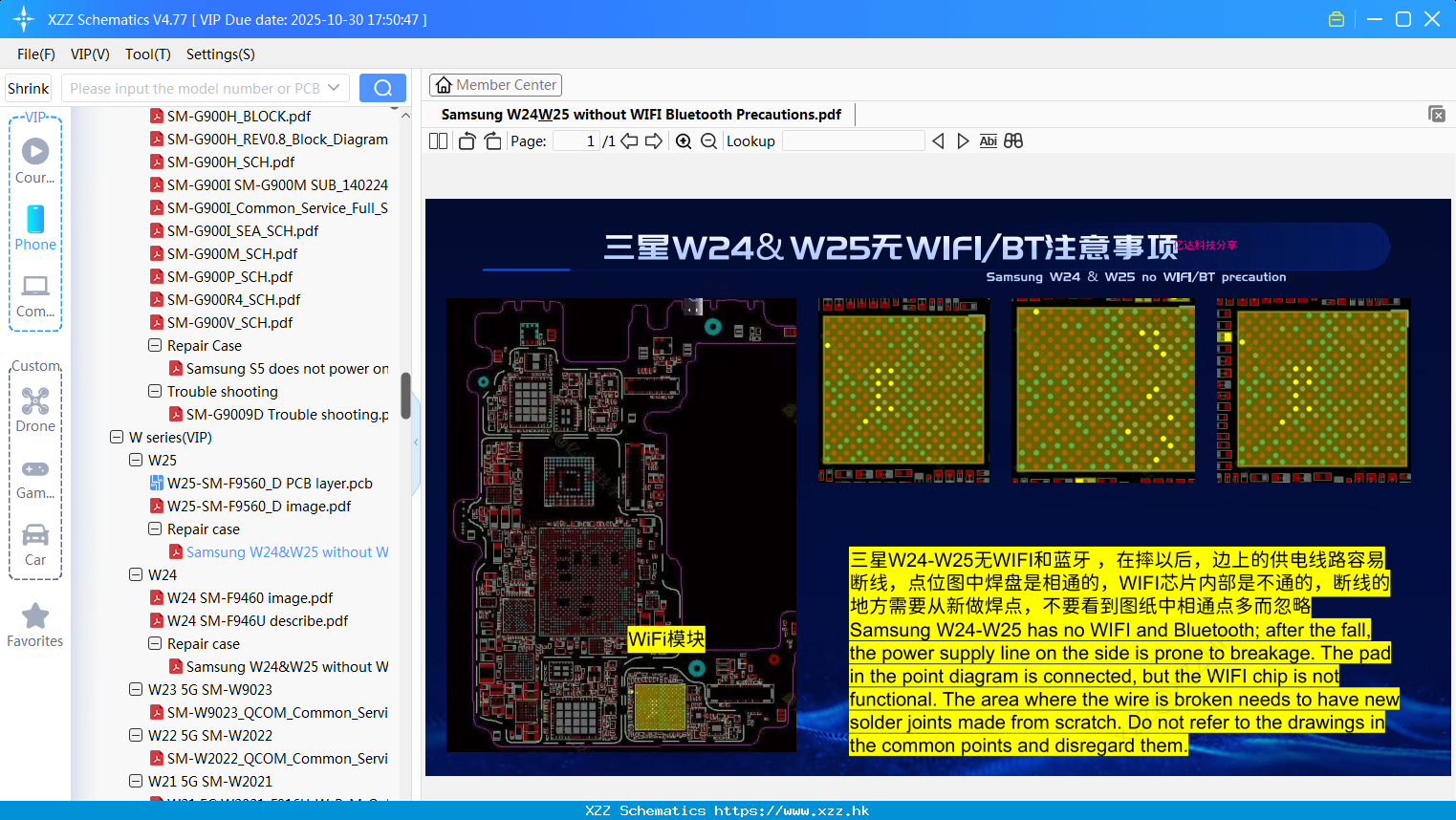This screenshot has width=1456, height=820.
Task: Open W24 Samsung W24&W25 without W file
Action: click(278, 667)
